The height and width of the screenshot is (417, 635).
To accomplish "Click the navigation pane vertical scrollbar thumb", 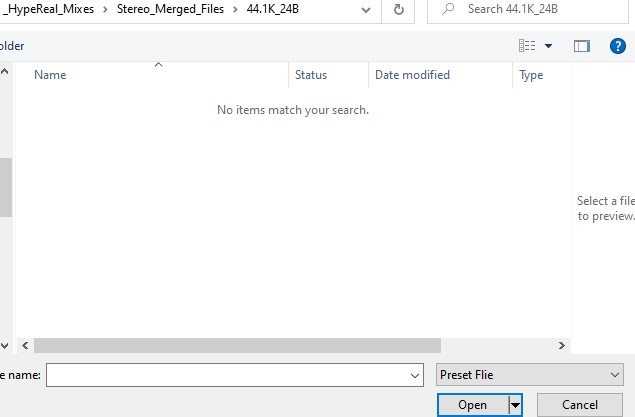I will 6,187.
